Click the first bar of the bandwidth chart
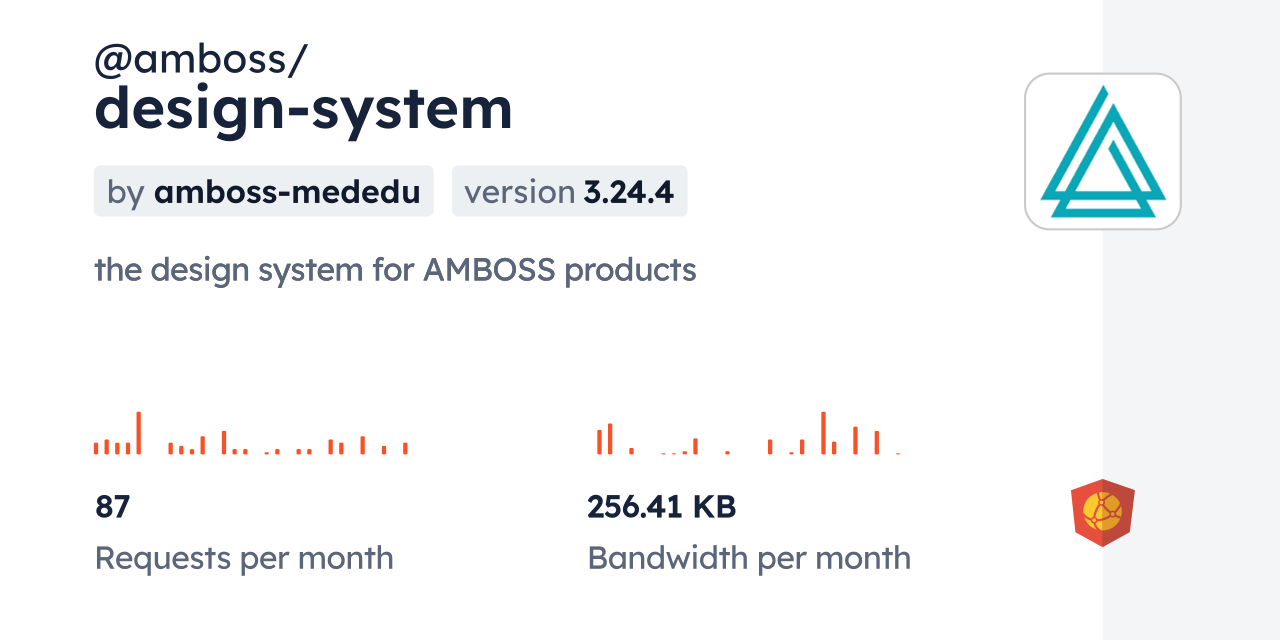The width and height of the screenshot is (1280, 640). [599, 441]
